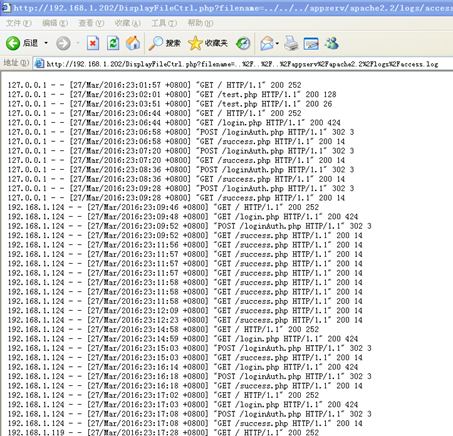Click GET / line at 23:14:58

point(163,329)
